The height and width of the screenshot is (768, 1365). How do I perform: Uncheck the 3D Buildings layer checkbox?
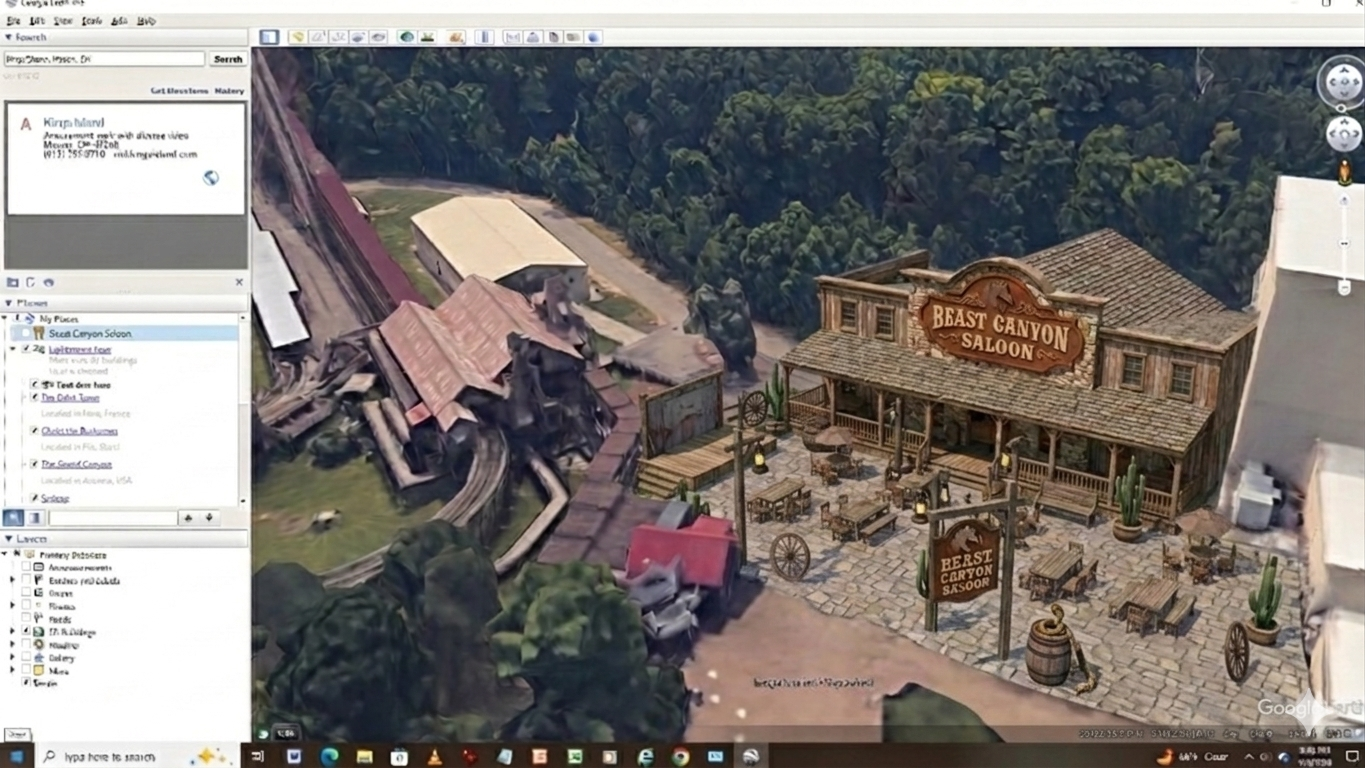point(25,632)
